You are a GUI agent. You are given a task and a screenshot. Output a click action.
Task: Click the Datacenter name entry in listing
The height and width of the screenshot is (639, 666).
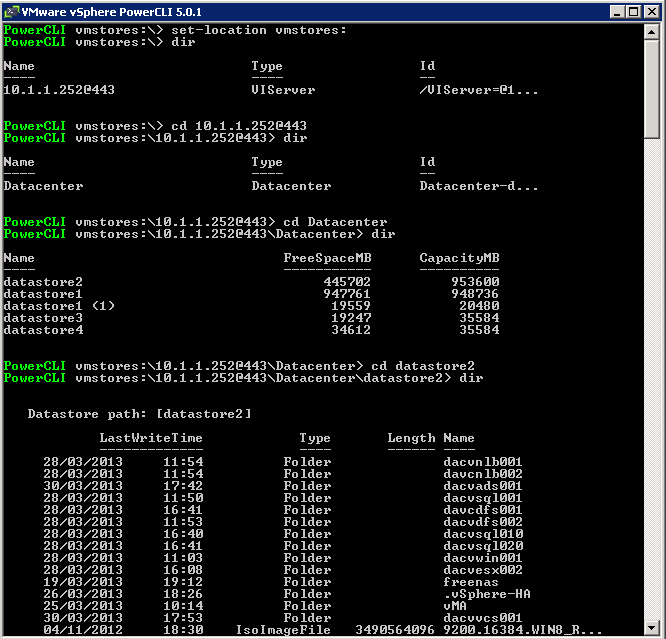pyautogui.click(x=43, y=186)
